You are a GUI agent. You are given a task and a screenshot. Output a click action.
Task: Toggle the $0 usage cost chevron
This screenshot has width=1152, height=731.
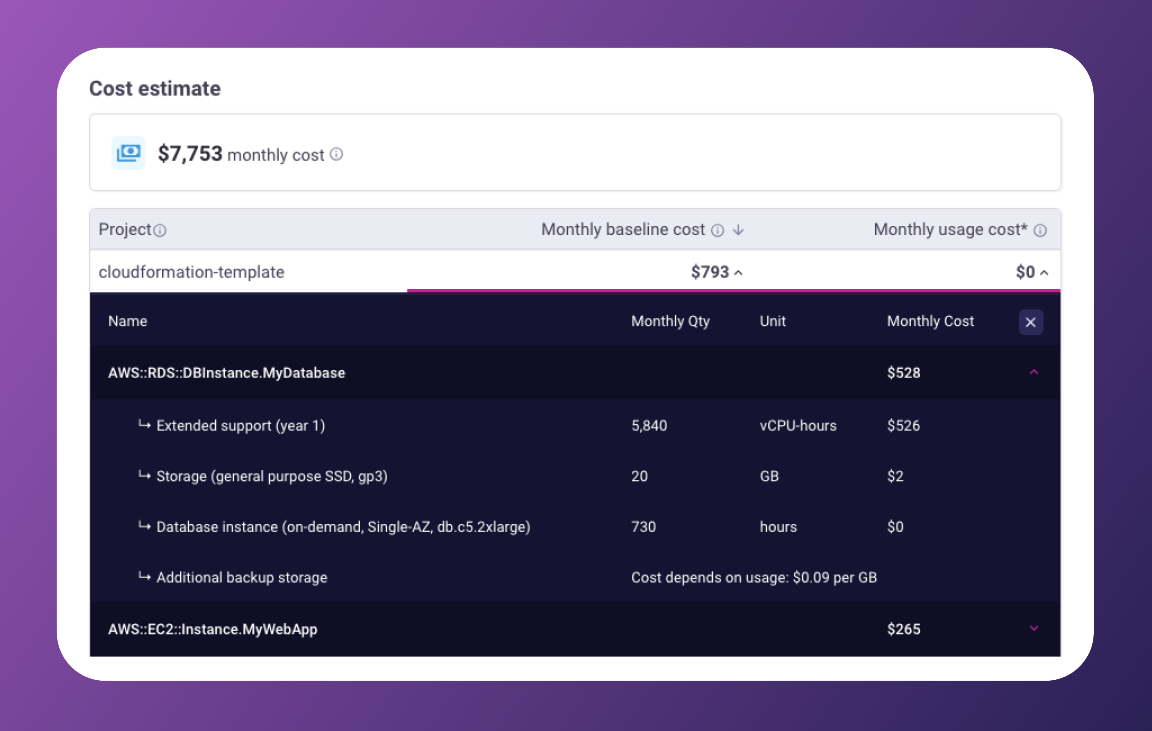coord(1043,273)
